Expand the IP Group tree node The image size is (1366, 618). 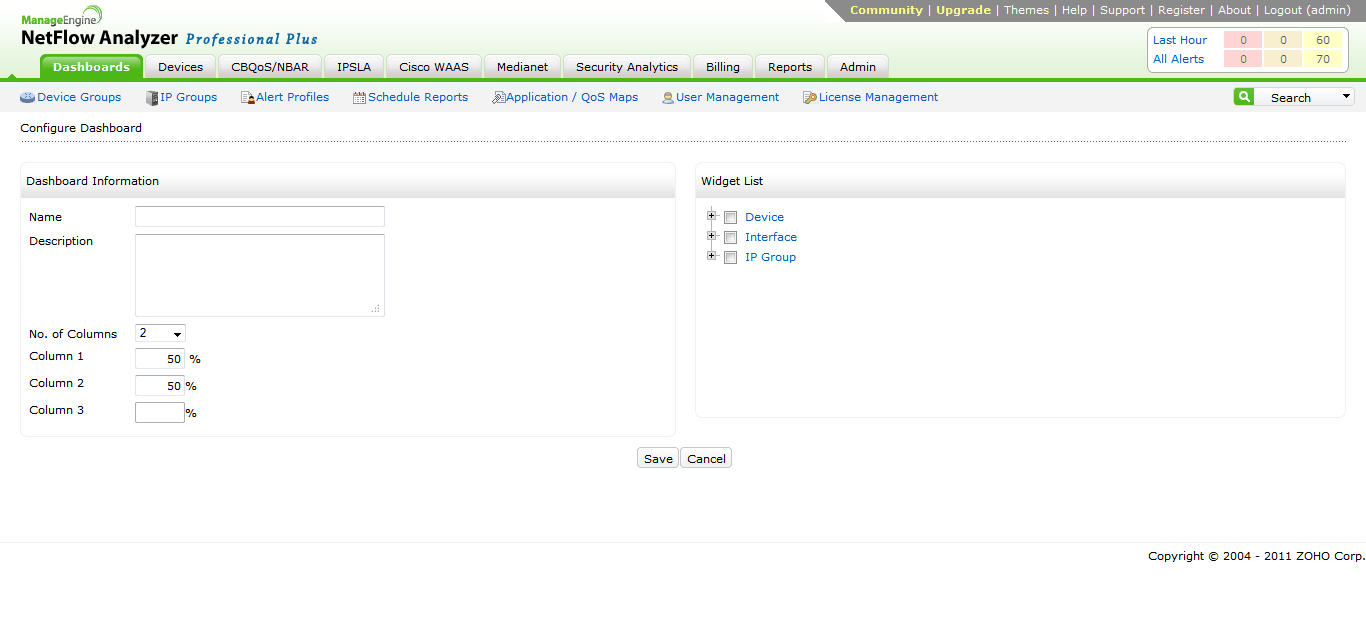point(712,256)
